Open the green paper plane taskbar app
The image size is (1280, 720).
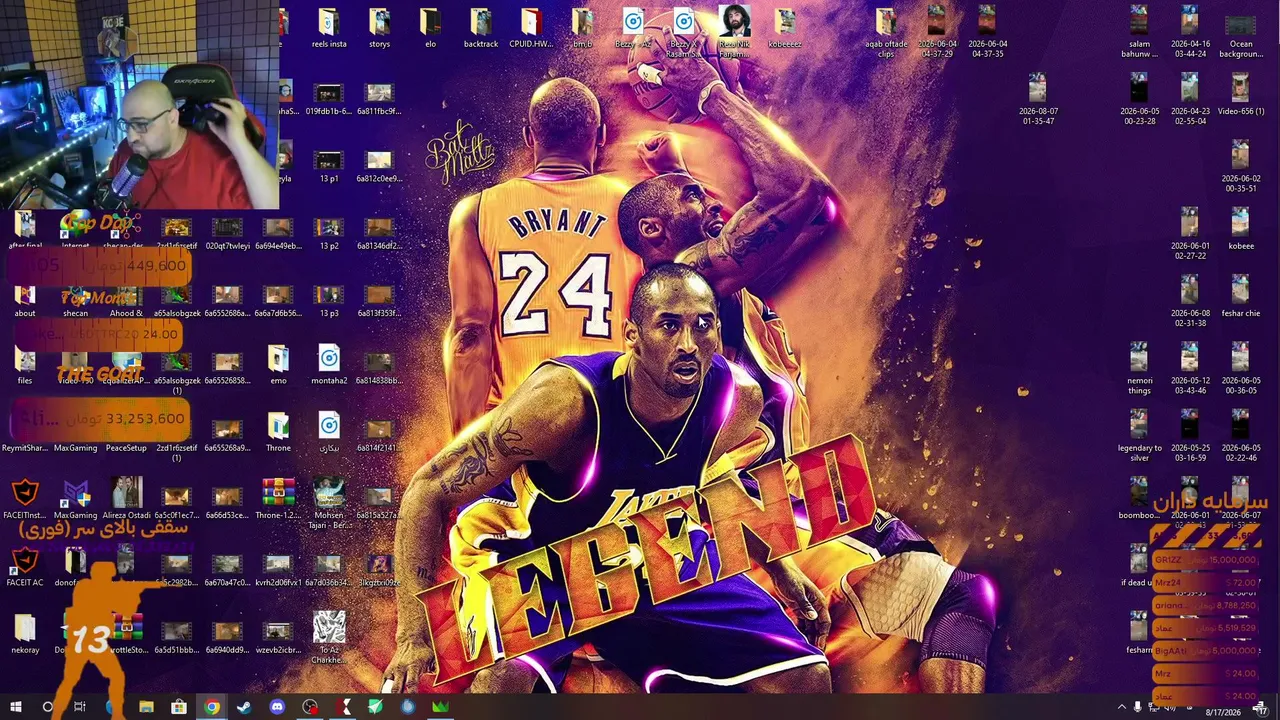375,707
